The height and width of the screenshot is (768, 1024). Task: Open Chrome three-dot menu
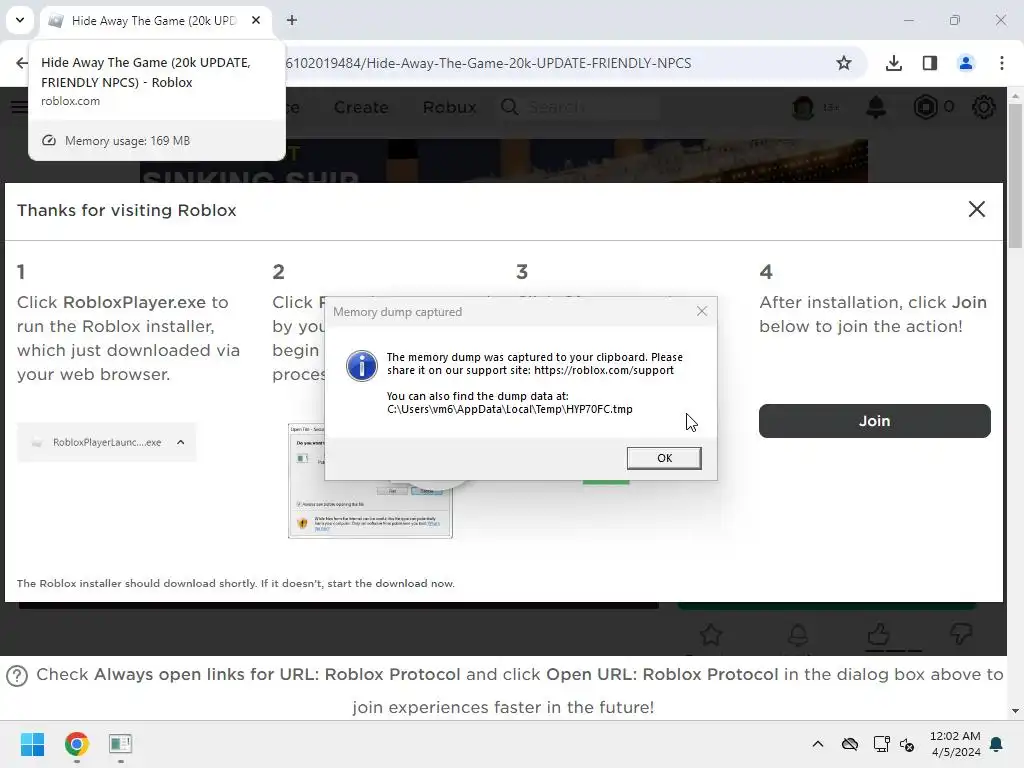click(1001, 63)
